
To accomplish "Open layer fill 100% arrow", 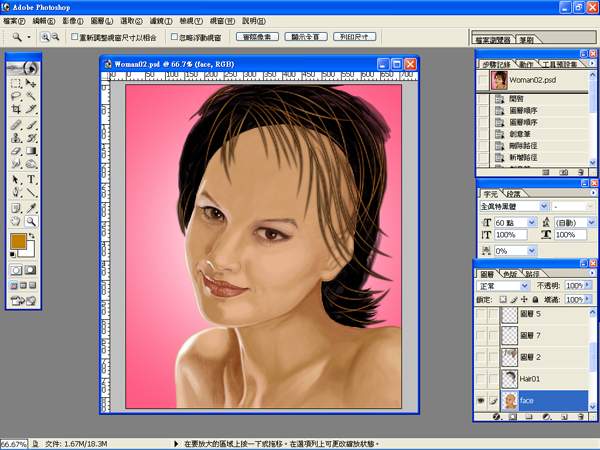I will [x=588, y=299].
